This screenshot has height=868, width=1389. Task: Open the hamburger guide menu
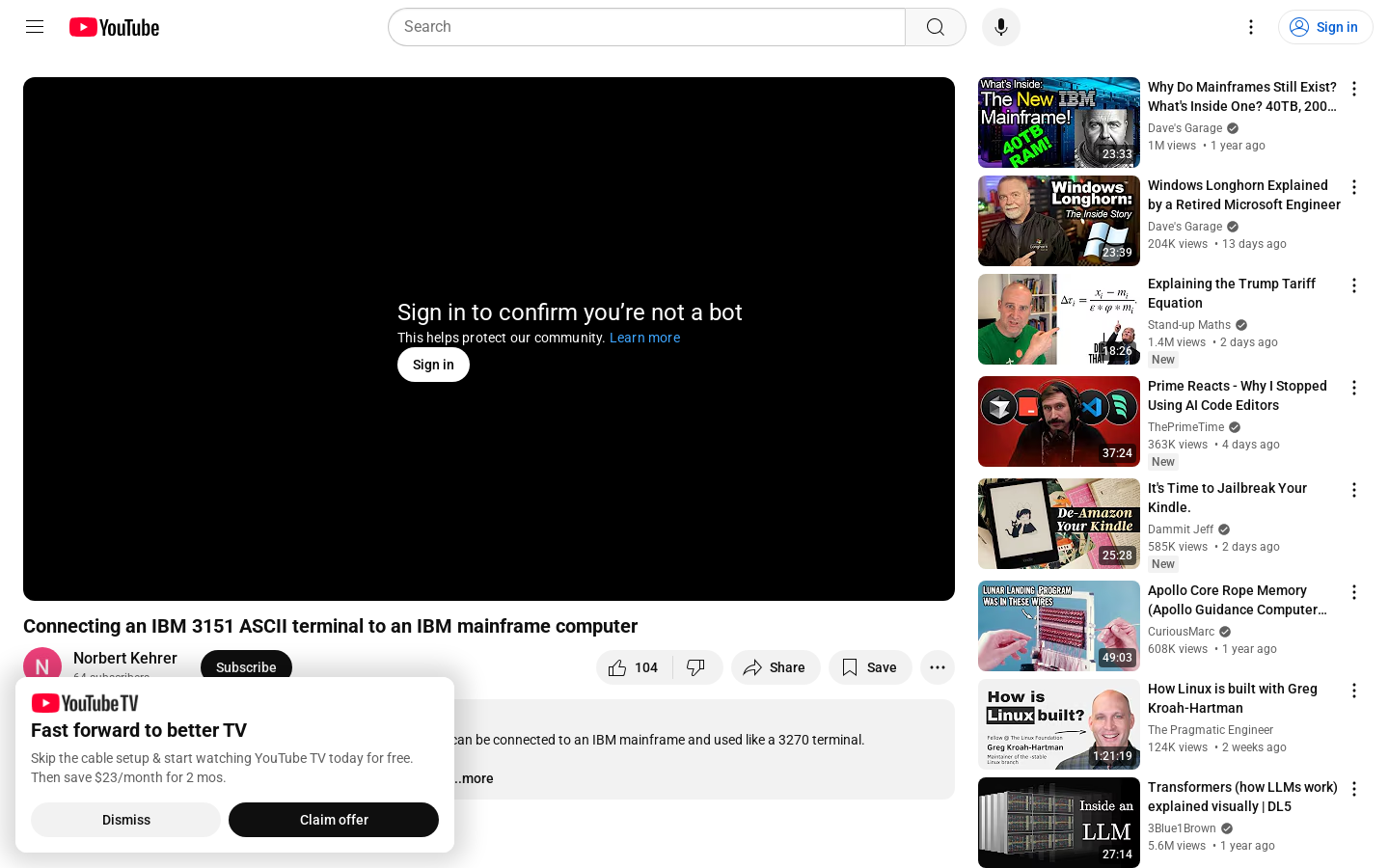point(35,27)
